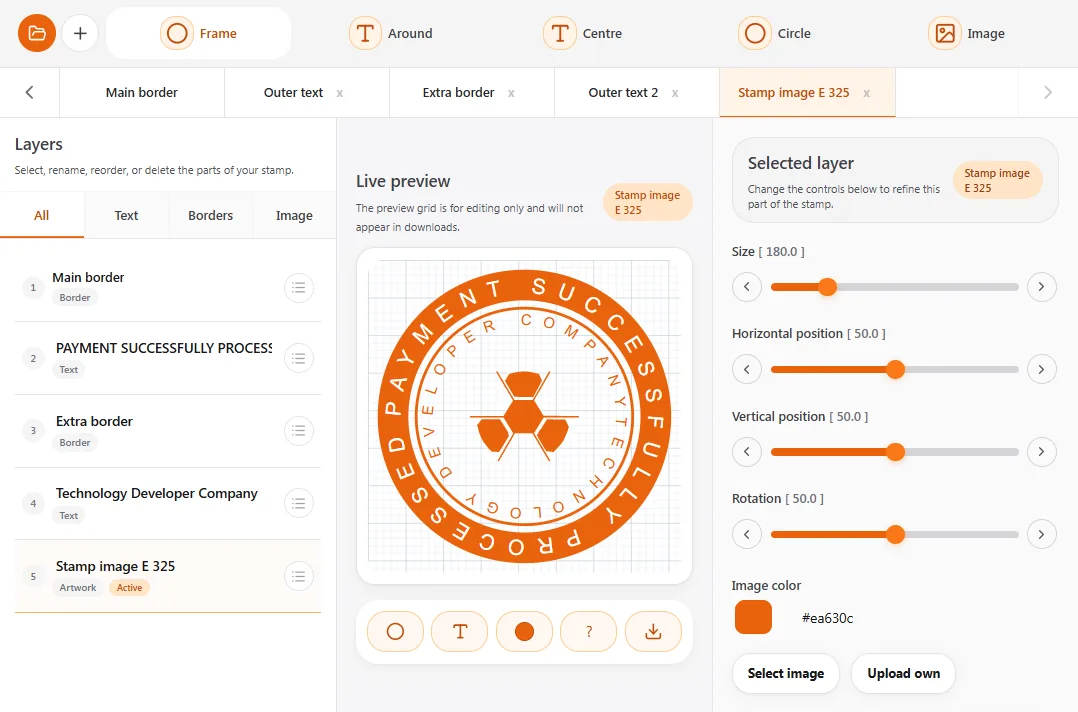Show All layers filter
Image resolution: width=1078 pixels, height=712 pixels.
click(x=42, y=215)
